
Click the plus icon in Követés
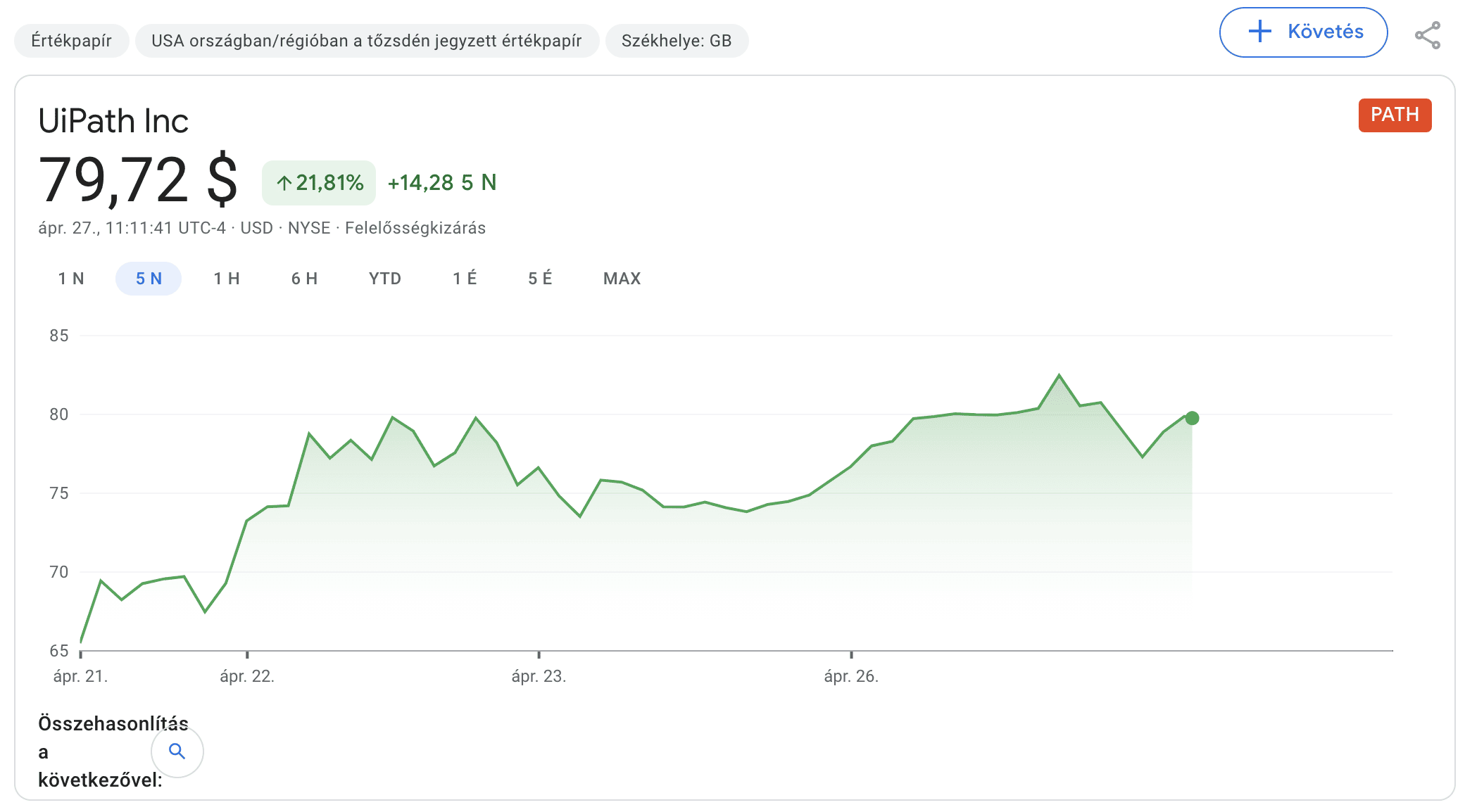coord(1259,32)
